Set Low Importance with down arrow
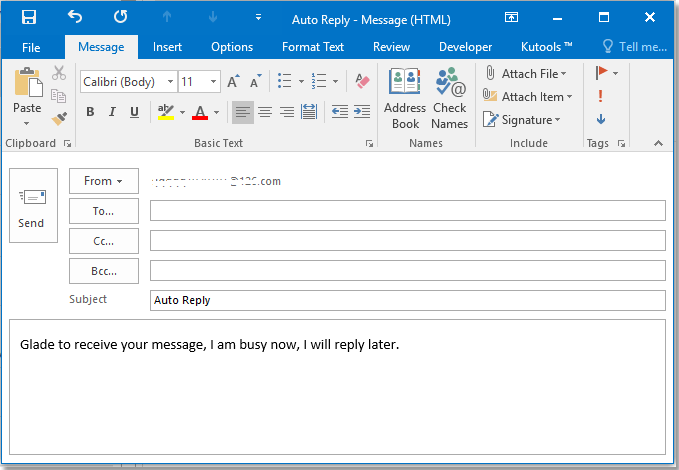 click(x=600, y=119)
